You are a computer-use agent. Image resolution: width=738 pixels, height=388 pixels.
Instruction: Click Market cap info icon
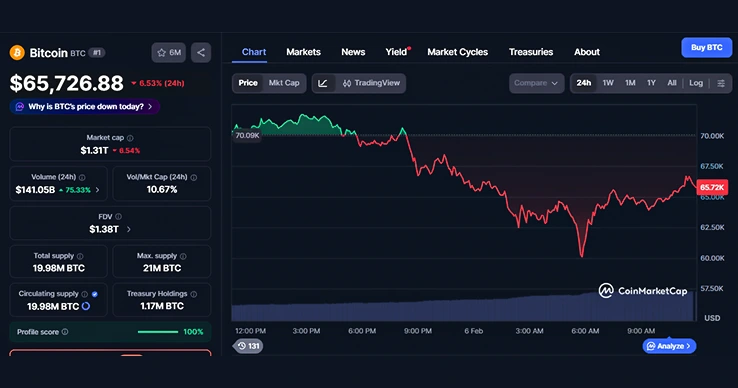(x=130, y=138)
